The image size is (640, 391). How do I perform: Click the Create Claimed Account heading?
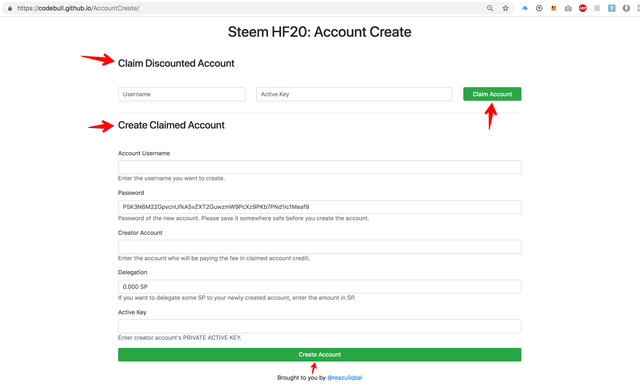point(171,125)
